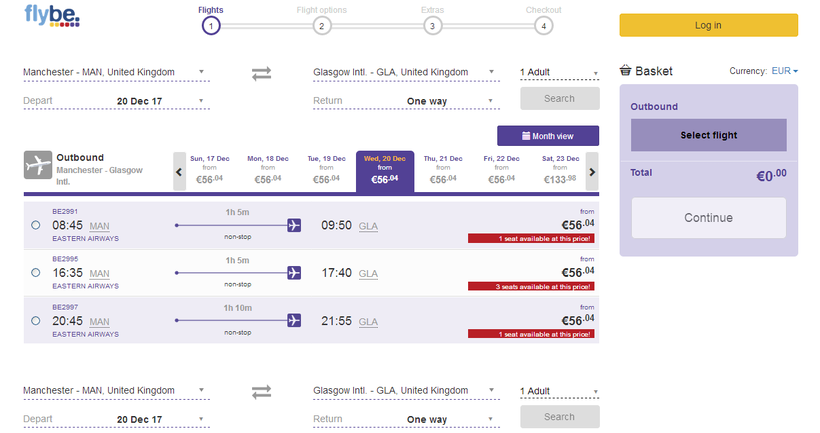Image resolution: width=820 pixels, height=433 pixels.
Task: Open the EUR currency dropdown
Action: pos(784,71)
